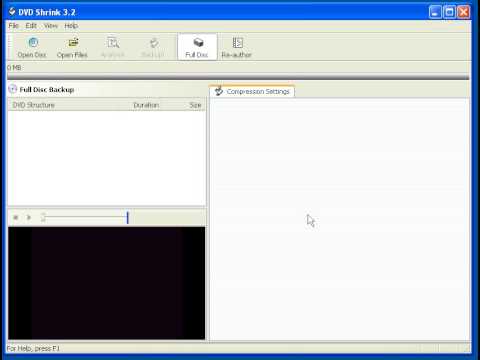The height and width of the screenshot is (360, 480).
Task: Click the Full Disc Backup disc icon
Action: pyautogui.click(x=13, y=89)
